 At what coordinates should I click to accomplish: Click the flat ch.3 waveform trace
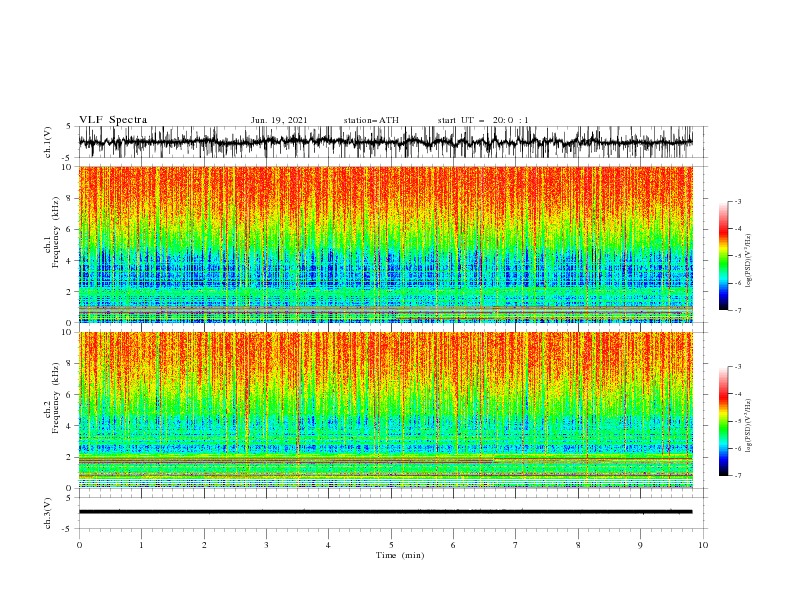coord(385,512)
